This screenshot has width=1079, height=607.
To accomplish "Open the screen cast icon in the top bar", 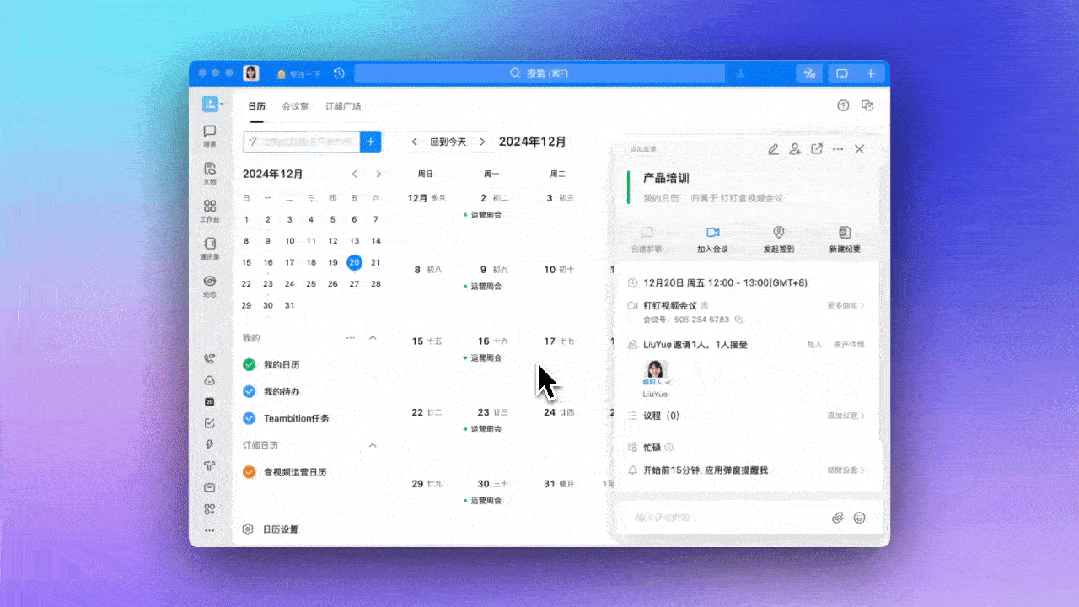I will (842, 73).
